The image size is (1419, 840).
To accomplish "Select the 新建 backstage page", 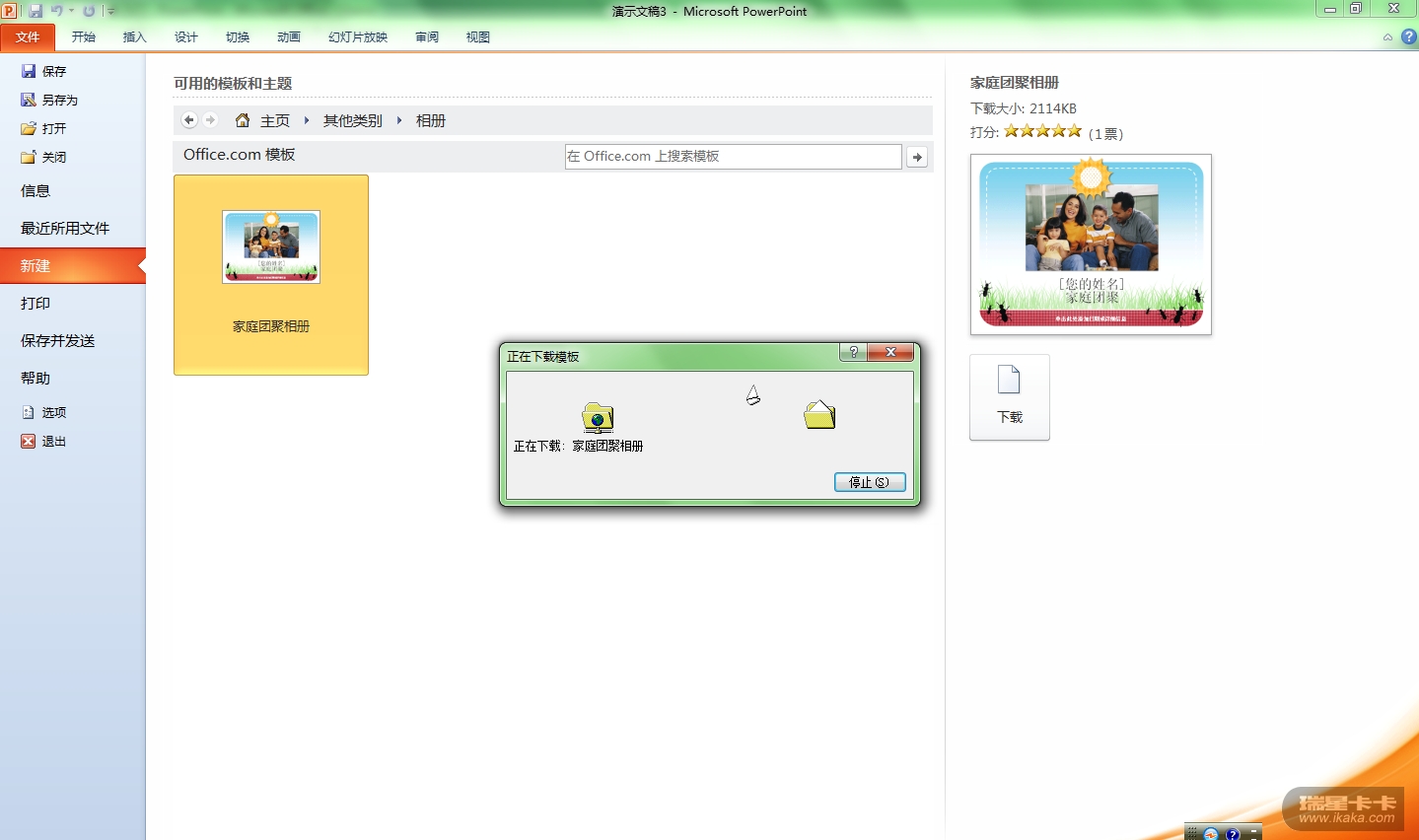I will [x=73, y=266].
